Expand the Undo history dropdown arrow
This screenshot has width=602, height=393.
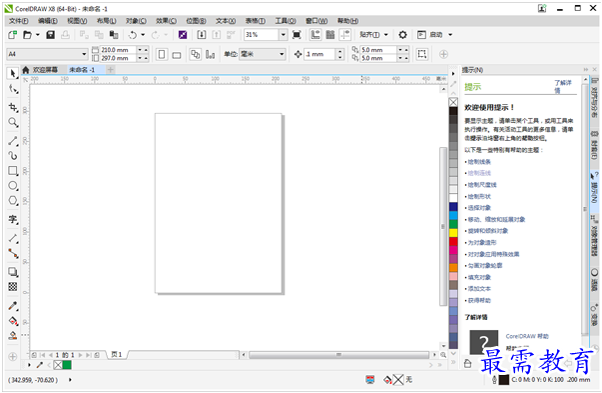pyautogui.click(x=143, y=35)
